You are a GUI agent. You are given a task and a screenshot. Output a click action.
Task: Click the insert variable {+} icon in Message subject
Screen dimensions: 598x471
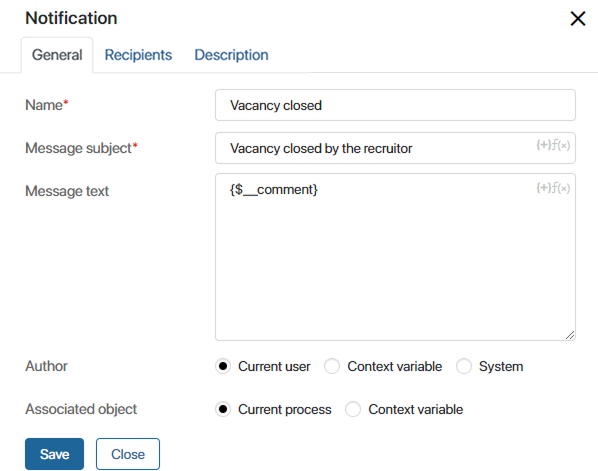coord(543,145)
